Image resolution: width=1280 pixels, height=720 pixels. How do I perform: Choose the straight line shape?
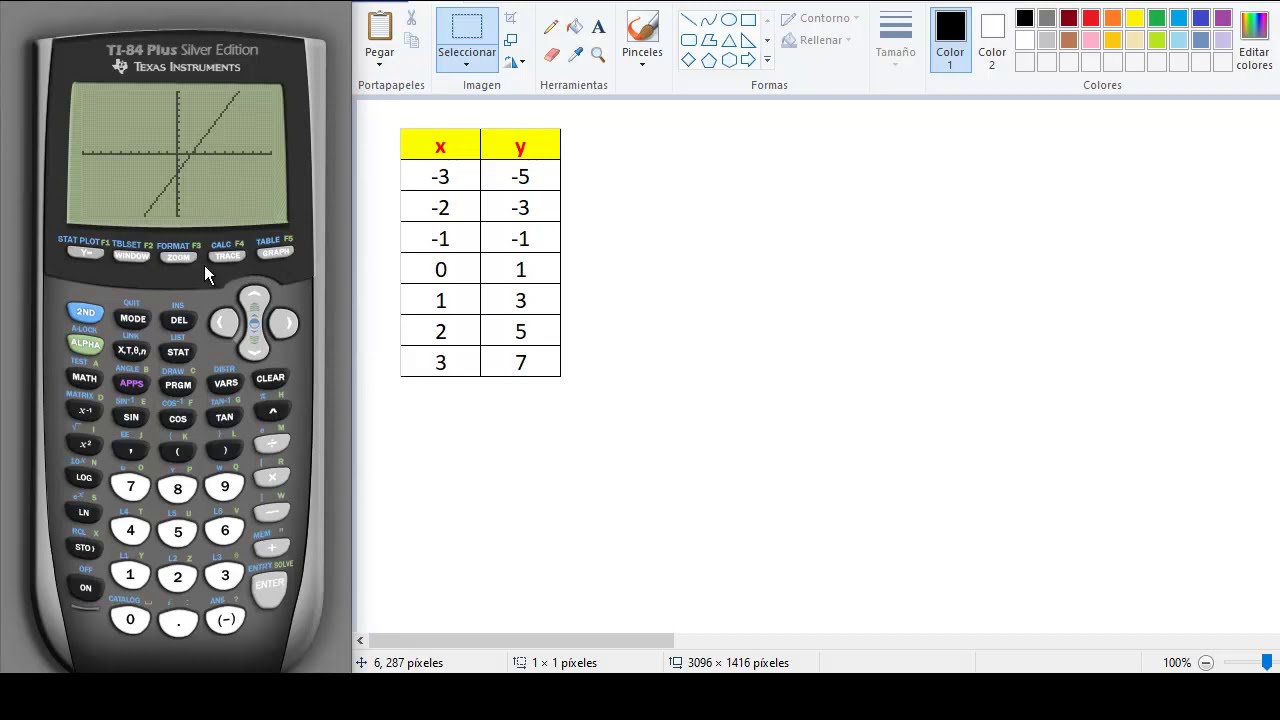[x=688, y=20]
